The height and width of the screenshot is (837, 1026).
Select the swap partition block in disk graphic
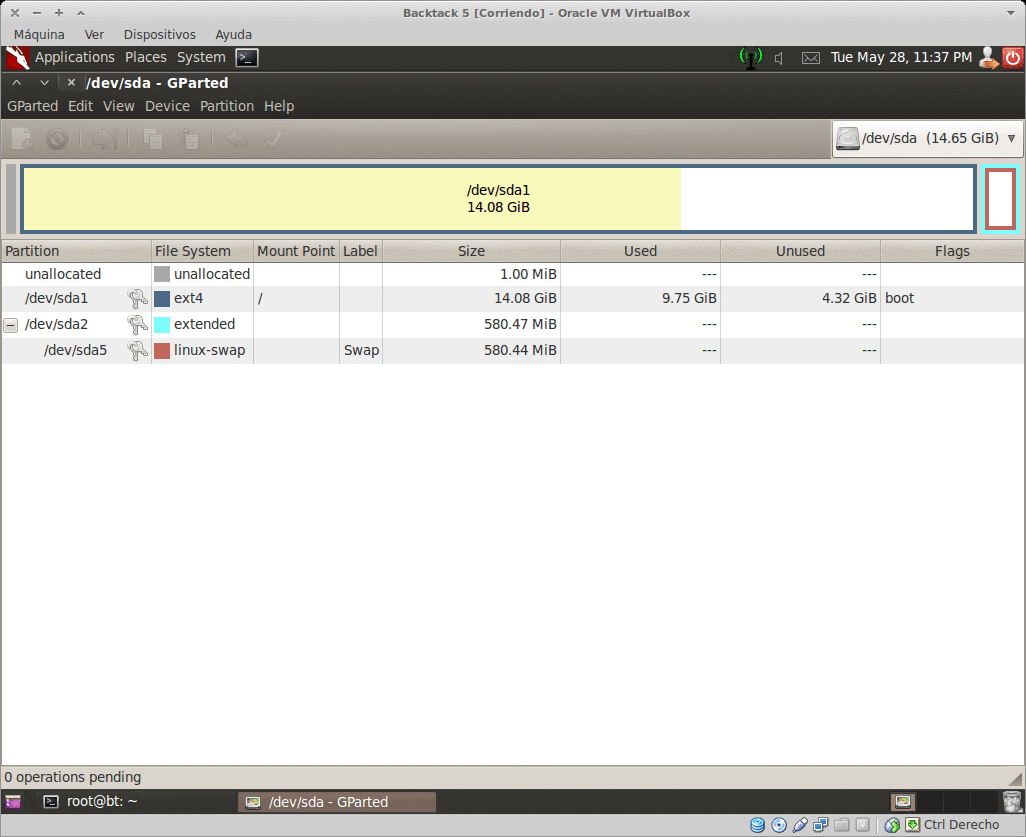pos(1000,198)
